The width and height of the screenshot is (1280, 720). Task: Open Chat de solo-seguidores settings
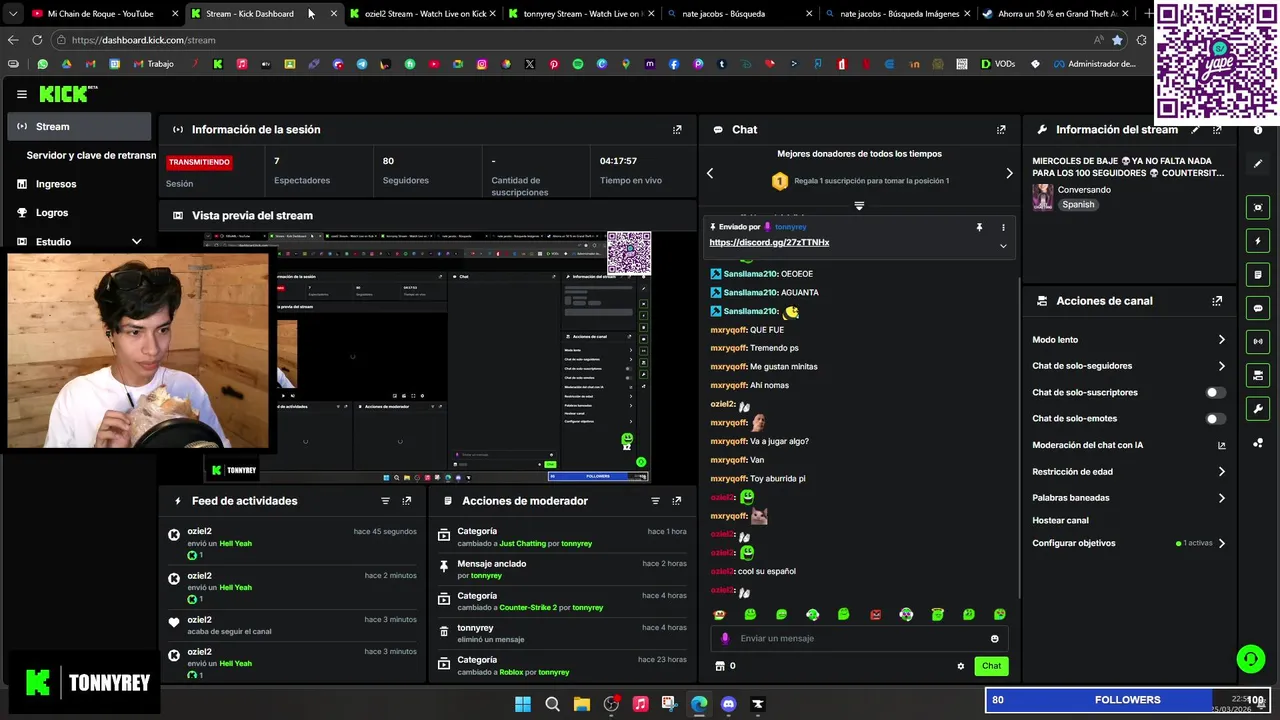[x=1129, y=366]
